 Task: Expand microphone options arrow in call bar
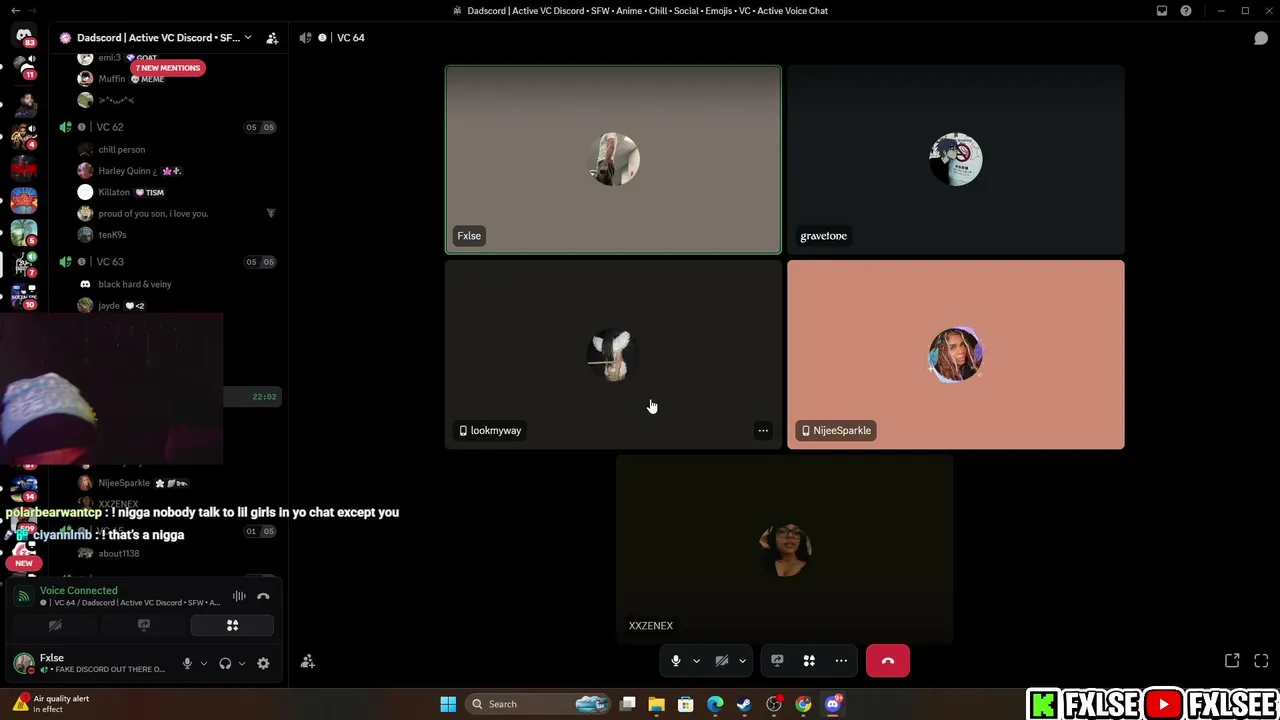pyautogui.click(x=696, y=661)
